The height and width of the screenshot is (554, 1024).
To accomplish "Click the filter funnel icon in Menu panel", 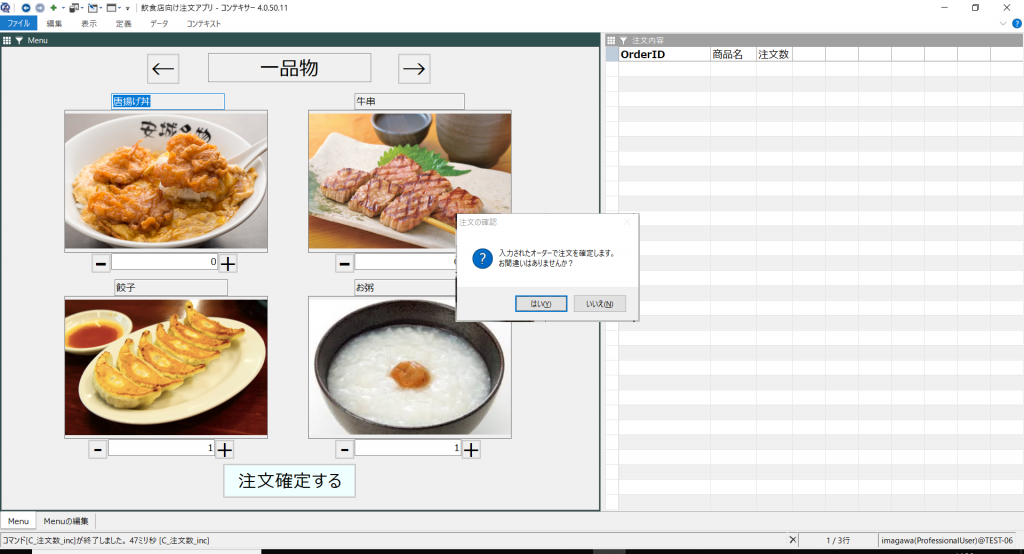I will tap(19, 40).
